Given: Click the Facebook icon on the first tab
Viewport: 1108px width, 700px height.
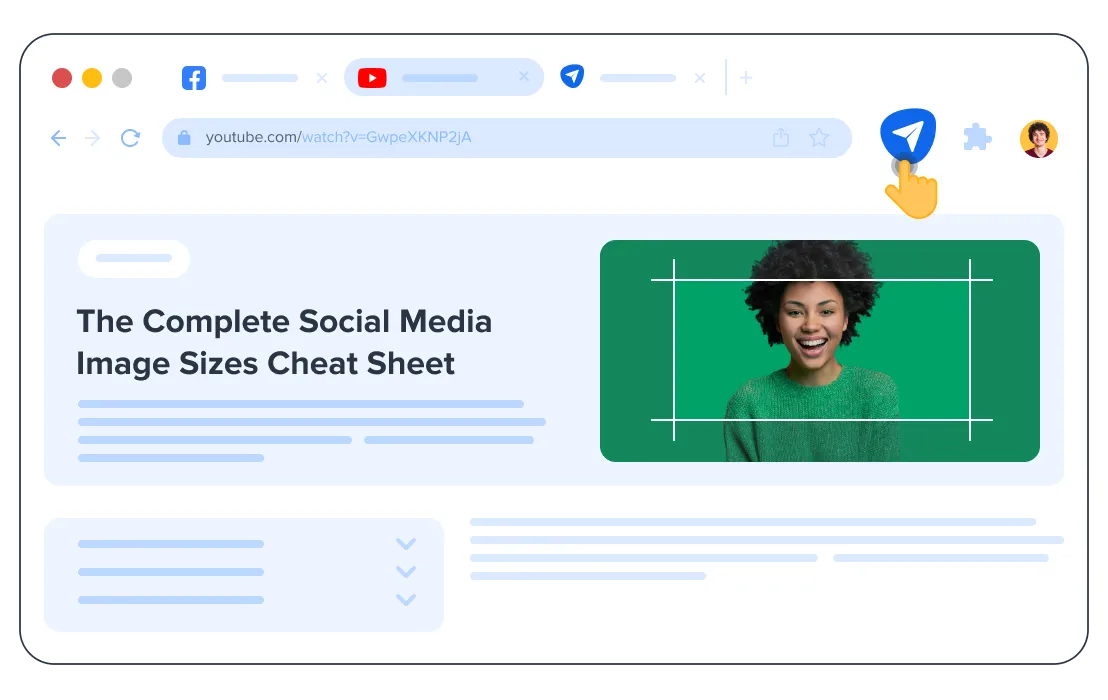Looking at the screenshot, I should click(x=193, y=77).
